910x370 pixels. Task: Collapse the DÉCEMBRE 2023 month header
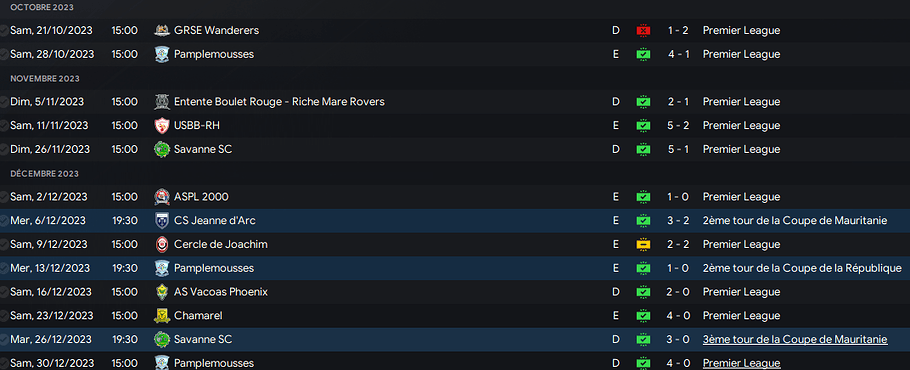(45, 173)
